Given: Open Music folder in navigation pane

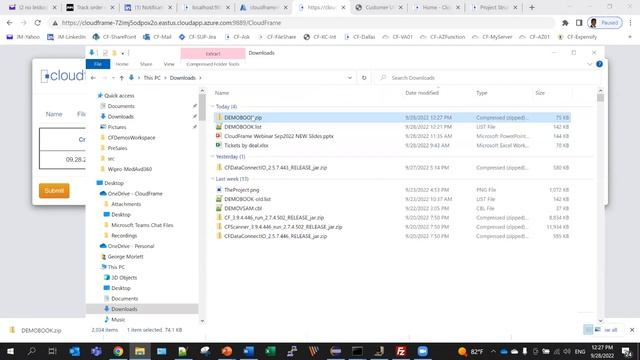Looking at the screenshot, I should click(118, 320).
